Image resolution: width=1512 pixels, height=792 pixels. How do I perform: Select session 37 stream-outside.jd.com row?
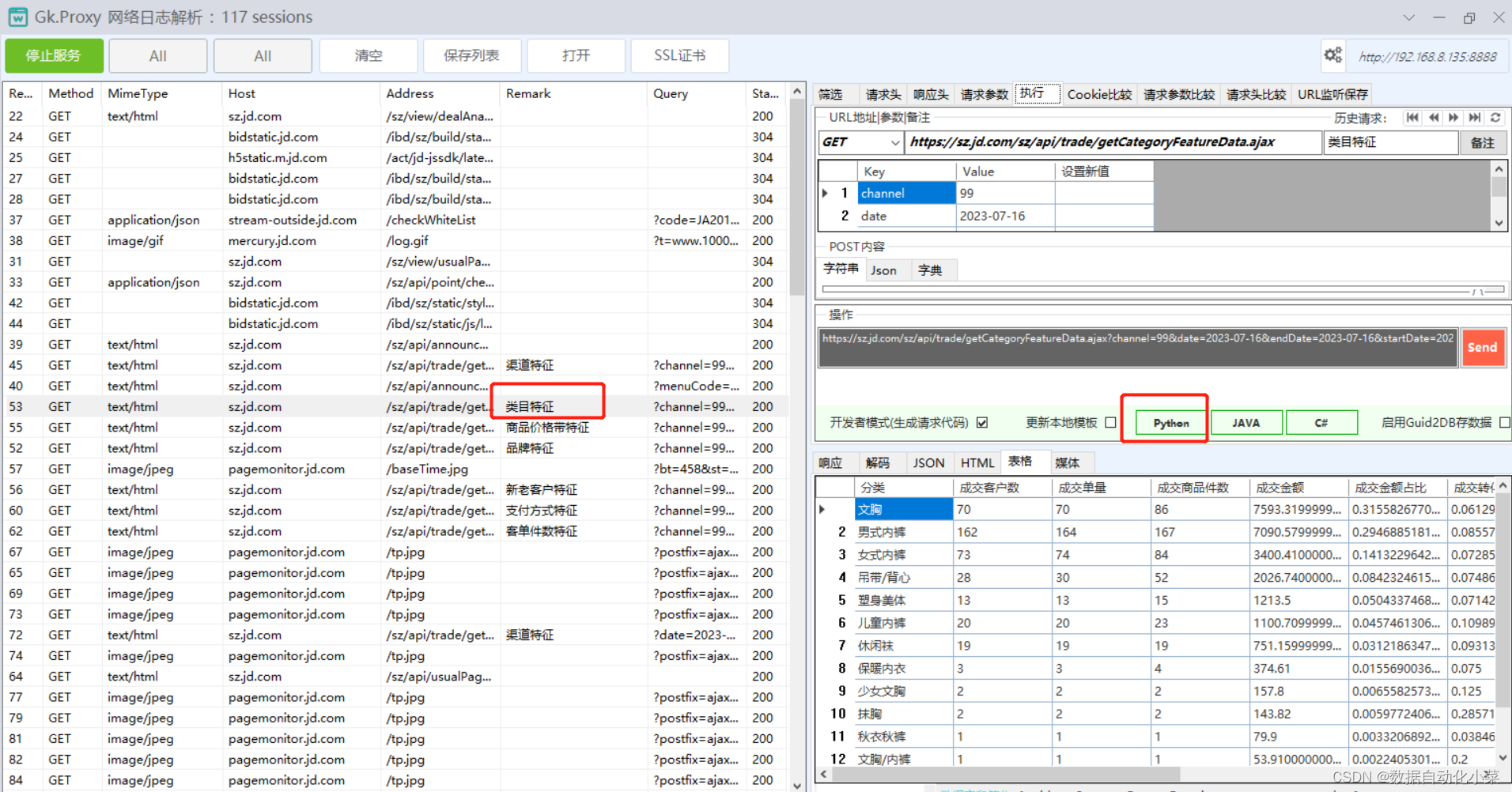click(395, 220)
